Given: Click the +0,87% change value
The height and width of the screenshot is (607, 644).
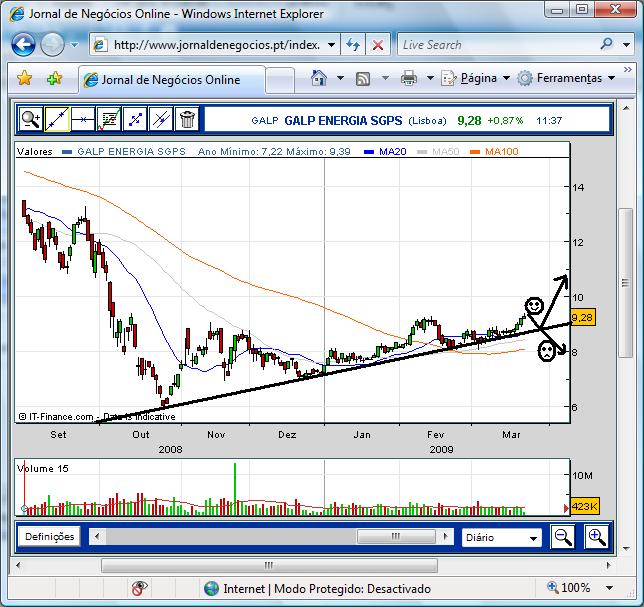Looking at the screenshot, I should (505, 120).
